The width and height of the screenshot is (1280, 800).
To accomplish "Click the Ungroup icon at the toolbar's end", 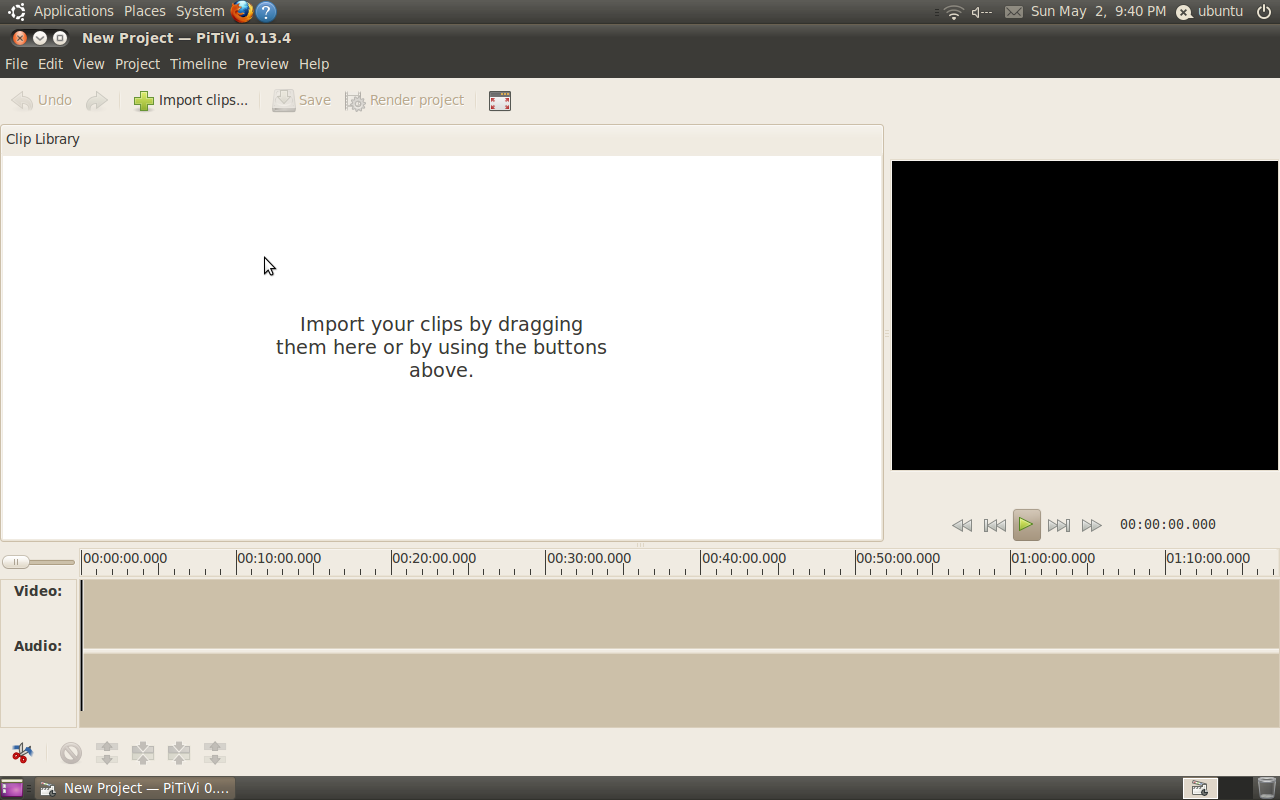I will (215, 752).
